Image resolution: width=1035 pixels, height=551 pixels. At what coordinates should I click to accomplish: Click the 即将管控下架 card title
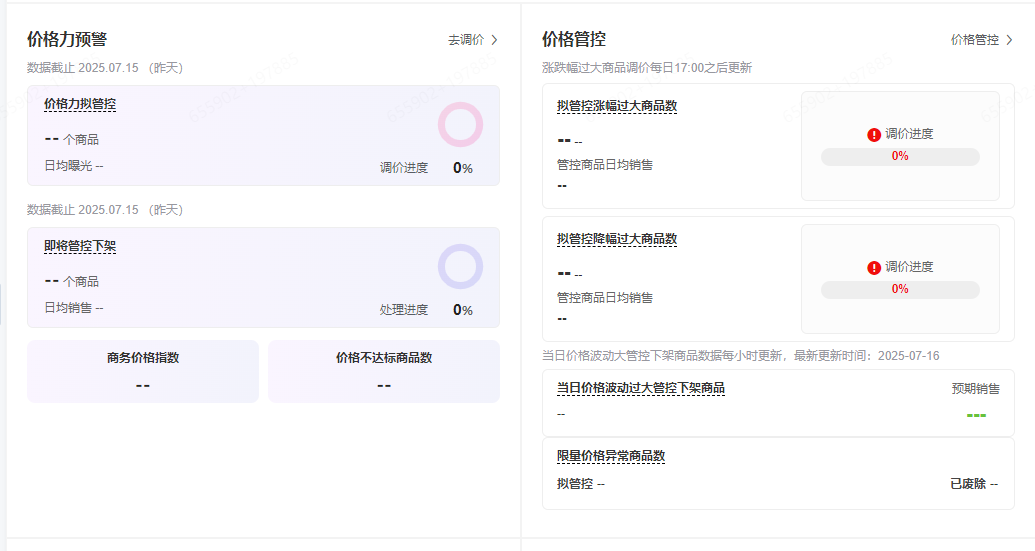click(80, 246)
